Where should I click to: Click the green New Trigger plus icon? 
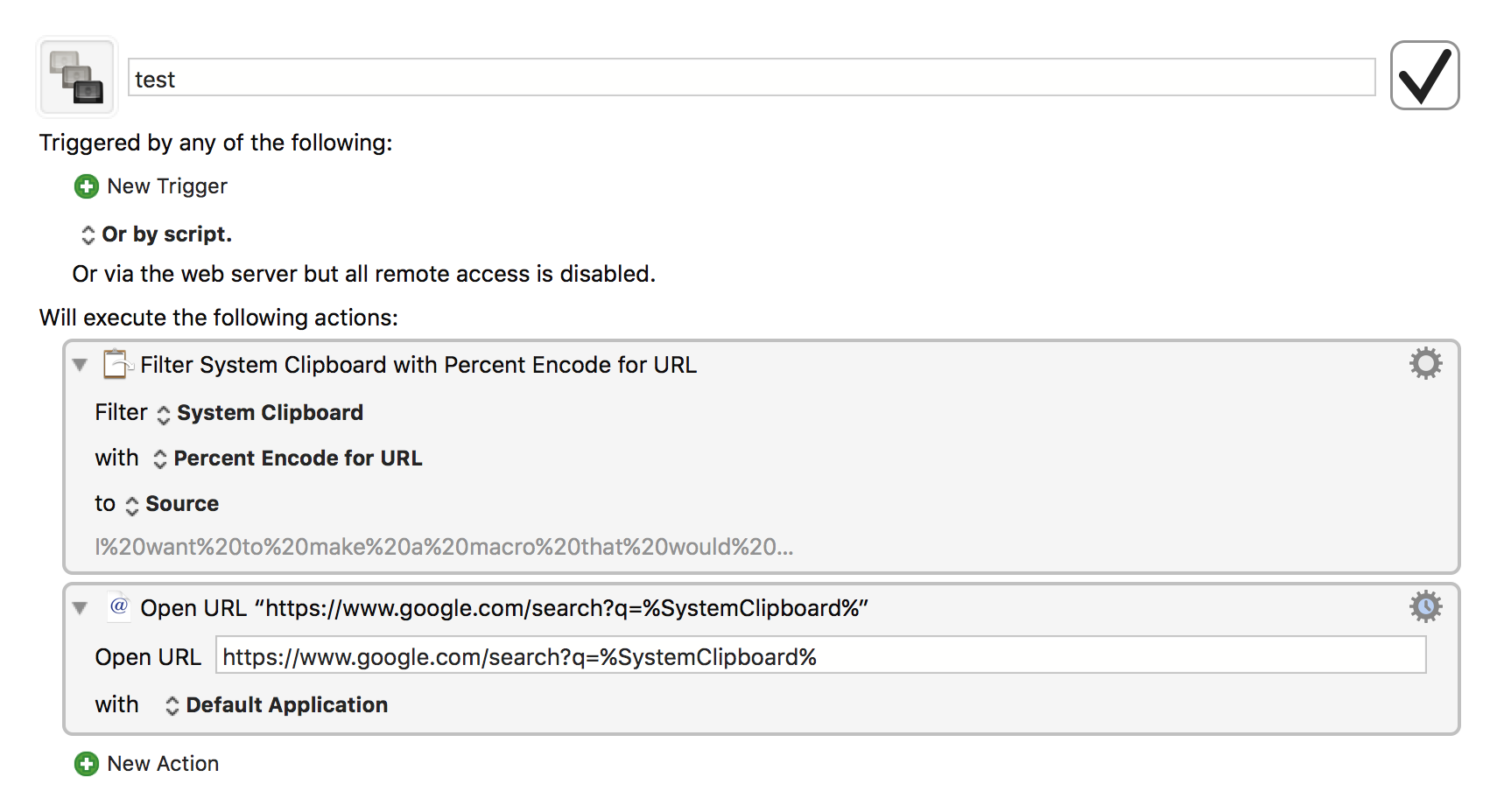click(x=86, y=186)
